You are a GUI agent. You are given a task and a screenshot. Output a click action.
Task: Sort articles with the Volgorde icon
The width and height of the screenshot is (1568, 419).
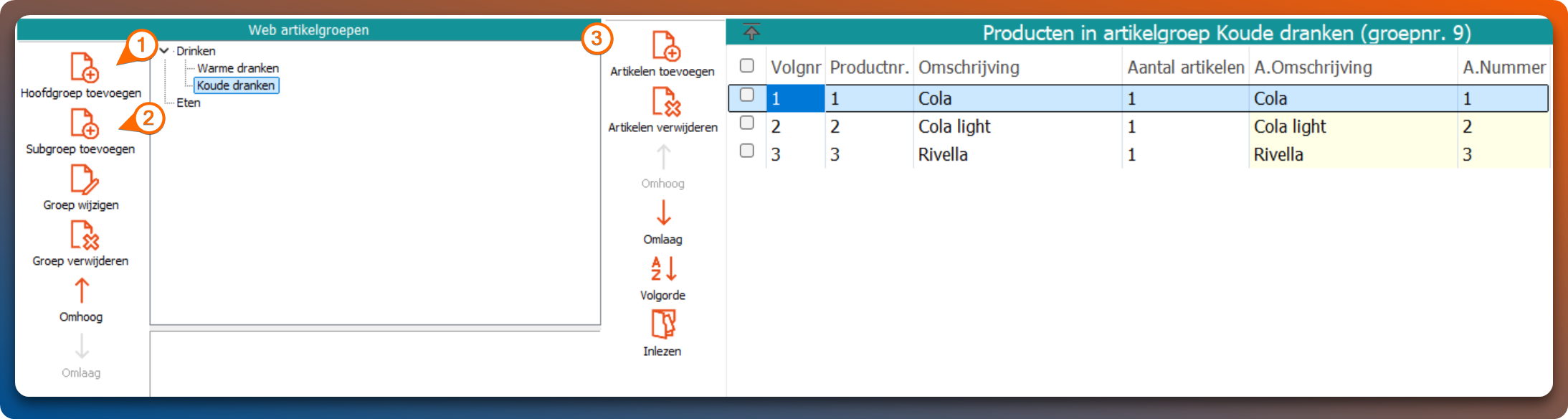click(663, 269)
